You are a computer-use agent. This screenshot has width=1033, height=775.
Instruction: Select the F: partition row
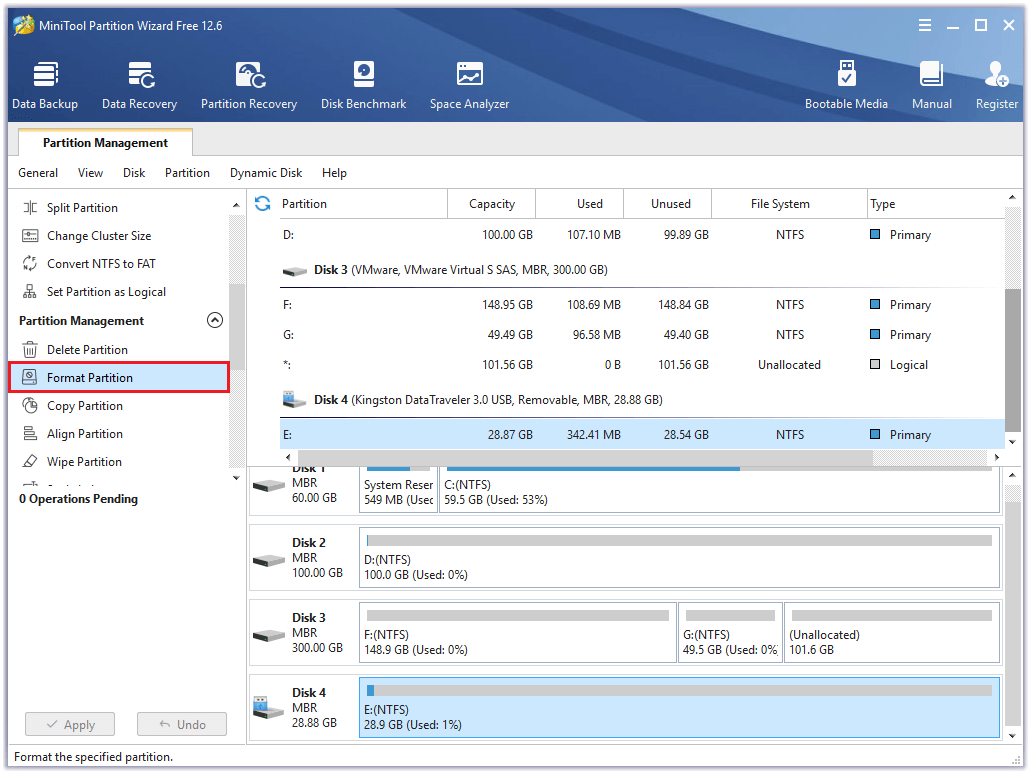tap(642, 304)
